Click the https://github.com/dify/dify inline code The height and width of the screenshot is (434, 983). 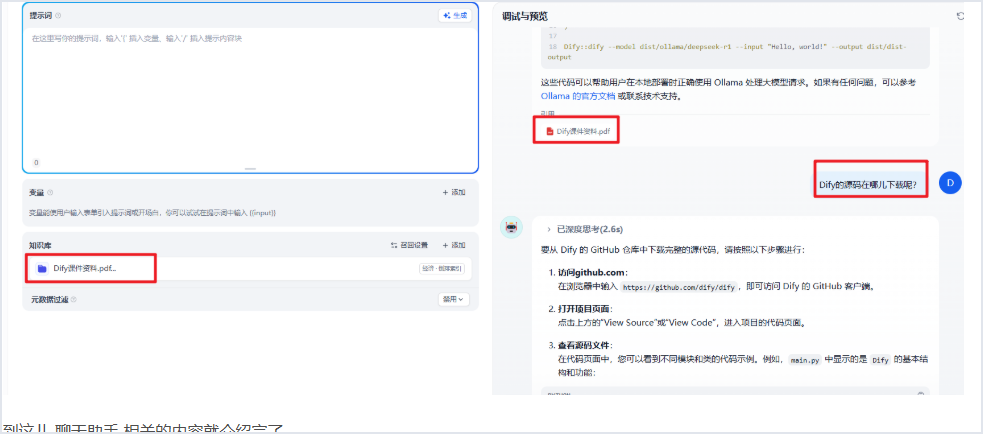pyautogui.click(x=677, y=287)
